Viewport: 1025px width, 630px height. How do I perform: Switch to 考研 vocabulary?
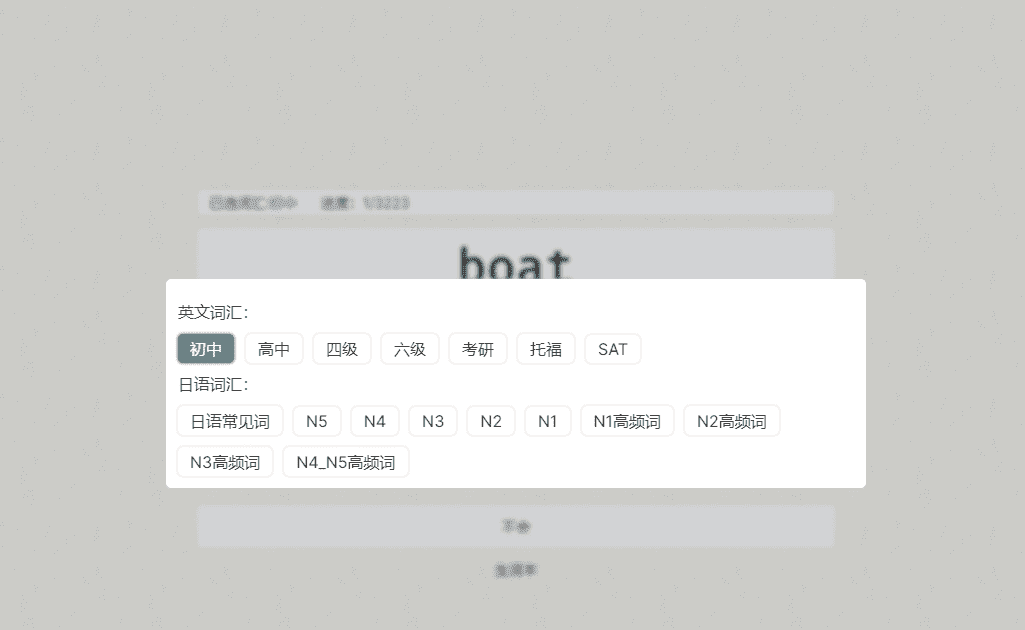477,348
